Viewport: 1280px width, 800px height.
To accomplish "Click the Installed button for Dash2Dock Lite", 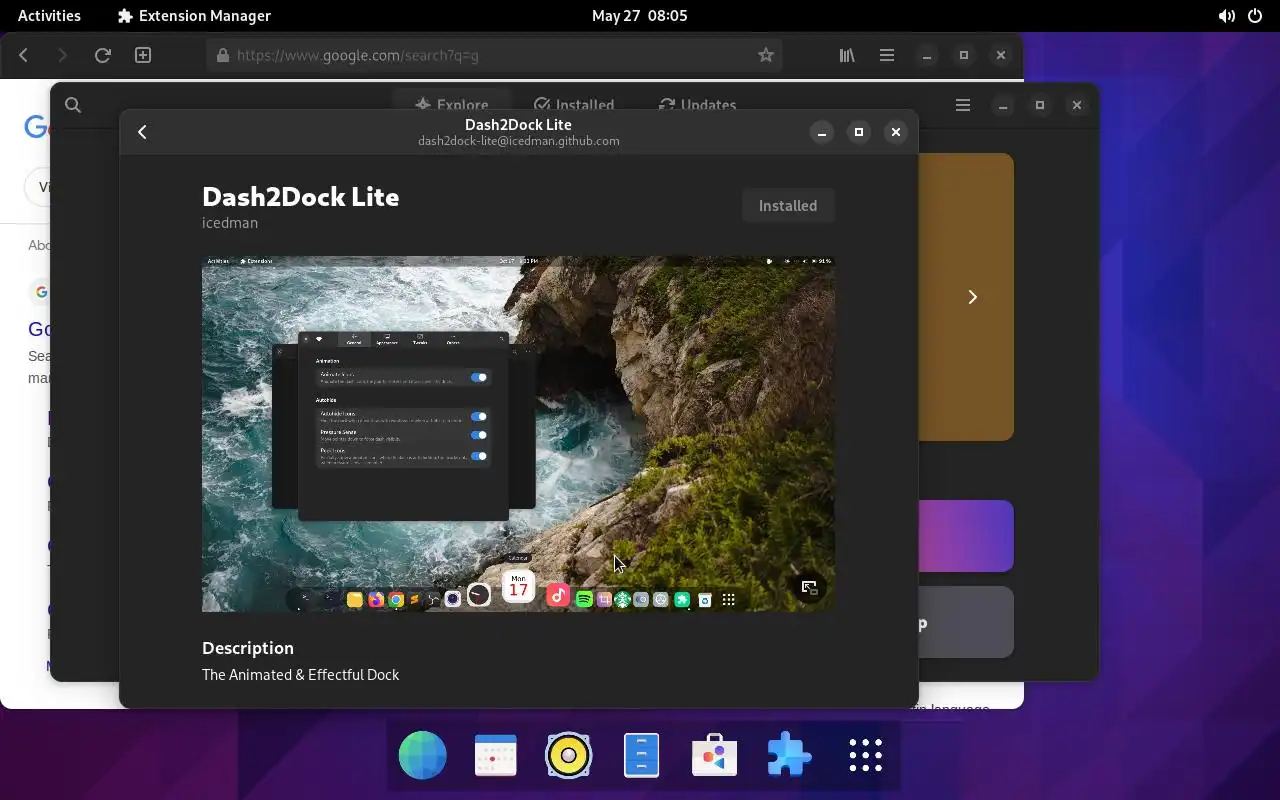I will pos(788,205).
